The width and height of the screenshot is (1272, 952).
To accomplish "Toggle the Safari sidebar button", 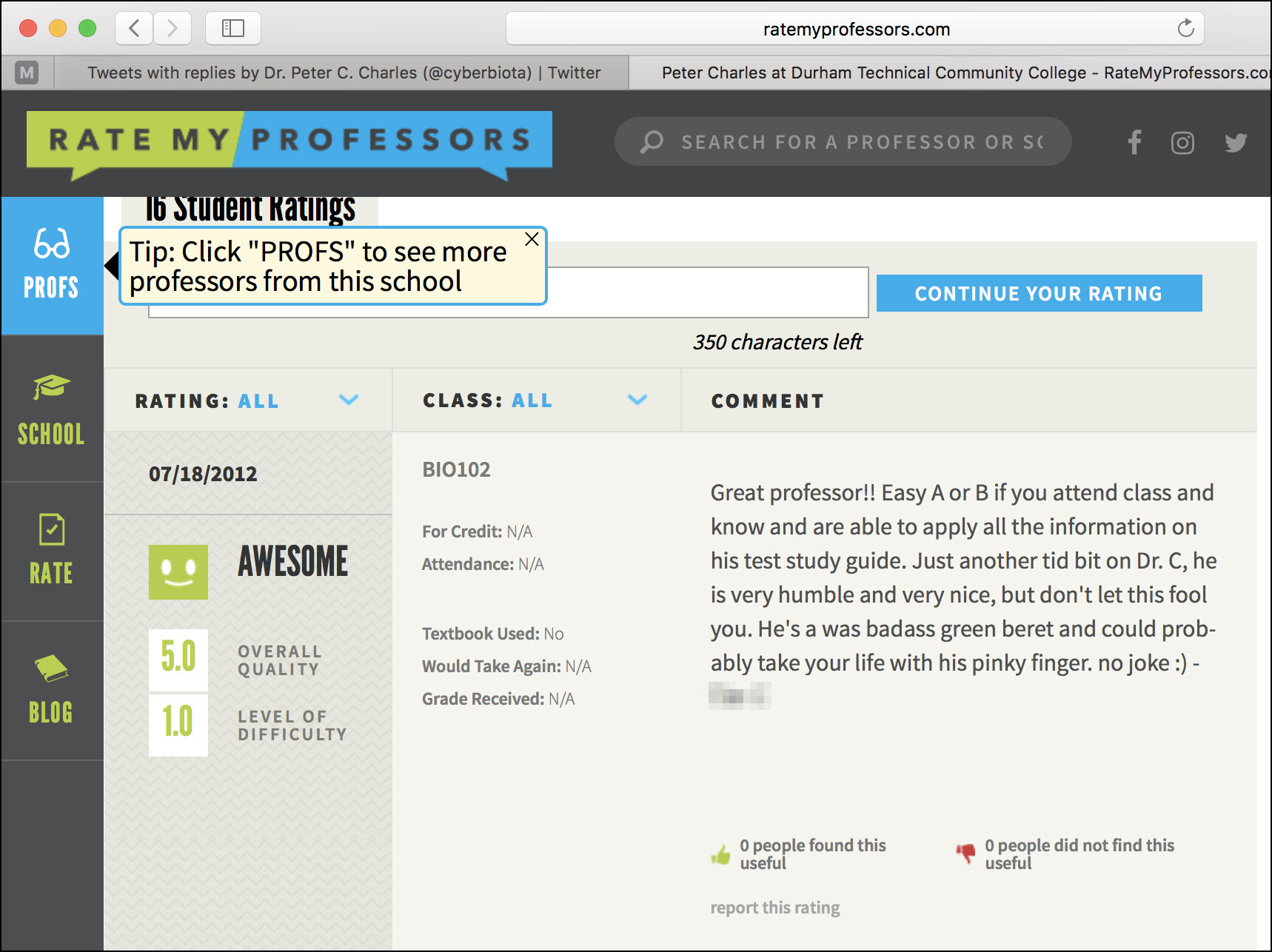I will coord(232,29).
